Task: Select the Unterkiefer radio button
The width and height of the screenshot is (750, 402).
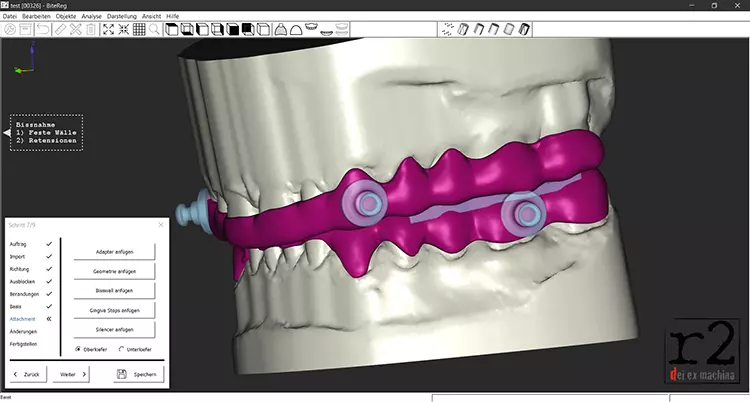Action: pos(122,349)
